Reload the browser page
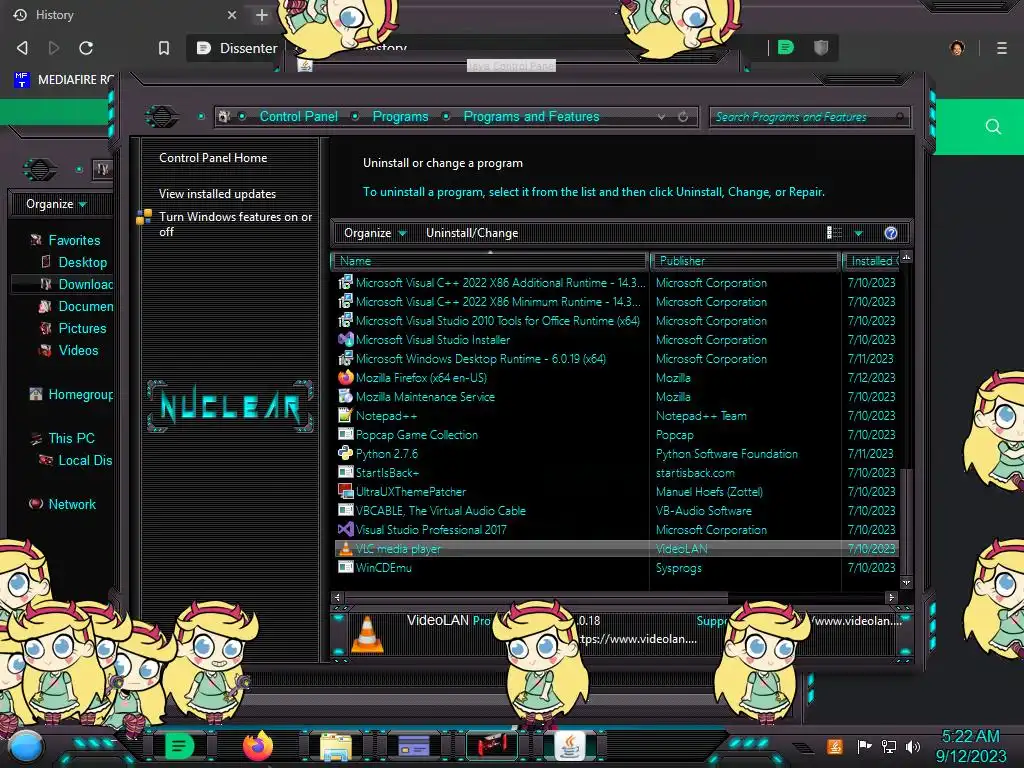 86,48
